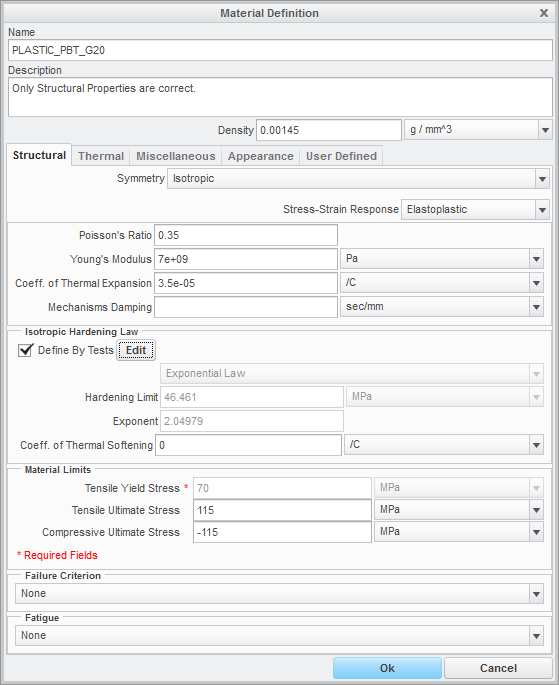Open Thermal Softening units dropdown
The width and height of the screenshot is (559, 685).
pos(444,445)
